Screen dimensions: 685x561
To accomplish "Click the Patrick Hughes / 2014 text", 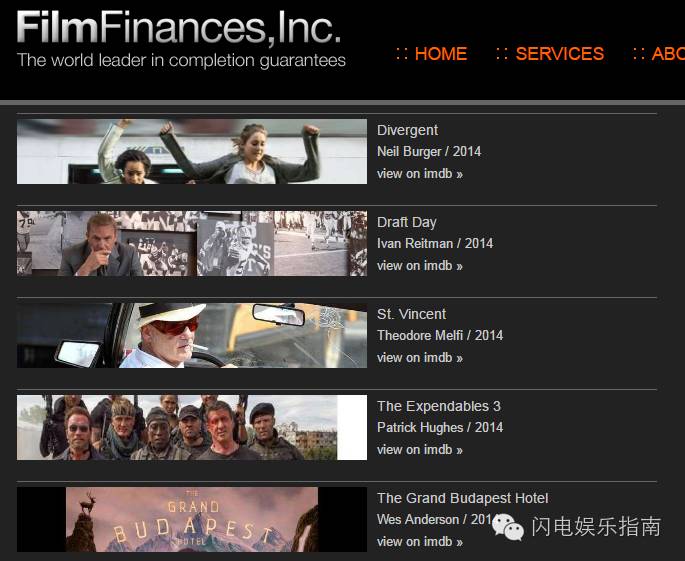I will 440,427.
